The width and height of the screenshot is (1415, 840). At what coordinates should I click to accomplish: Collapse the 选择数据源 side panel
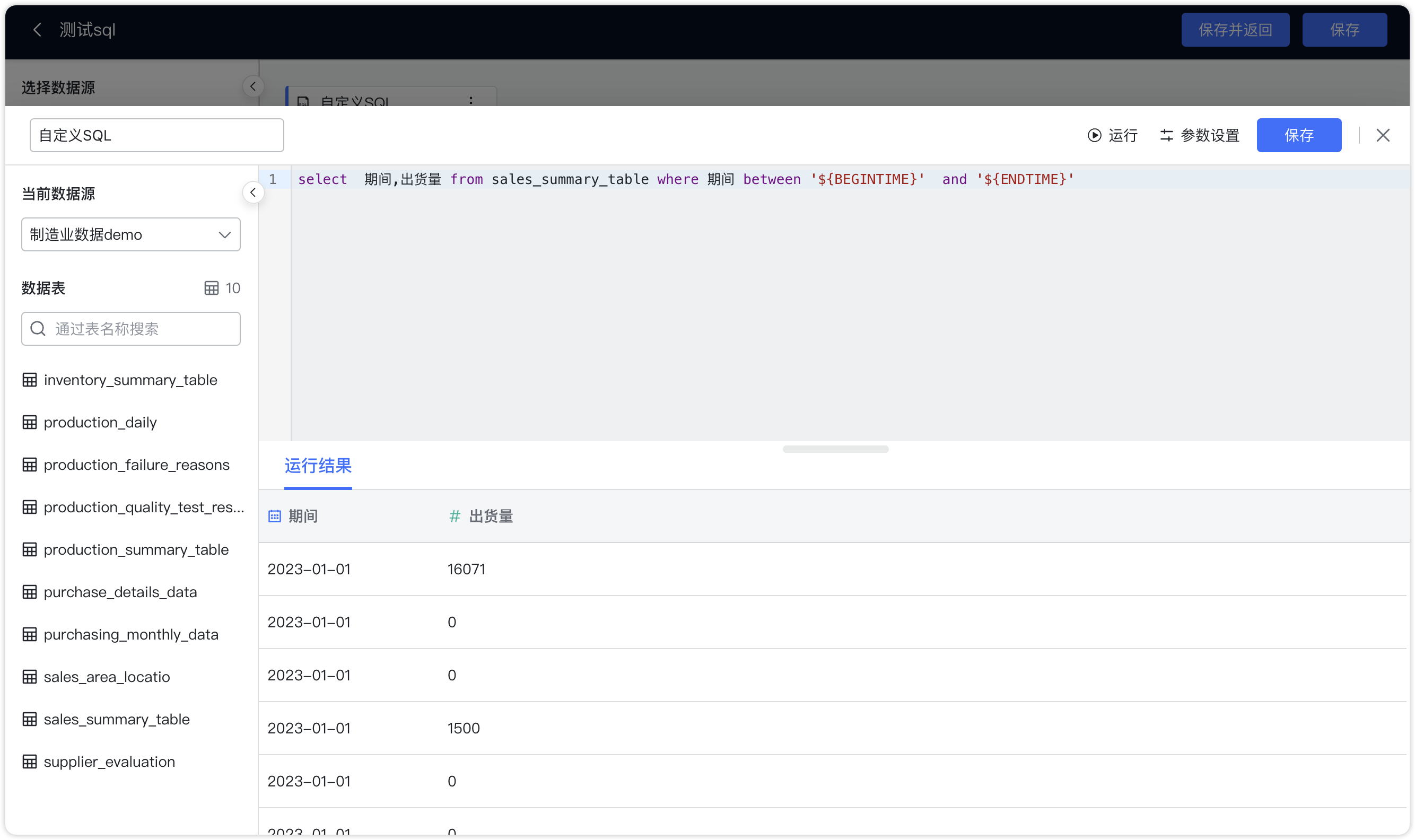click(253, 86)
